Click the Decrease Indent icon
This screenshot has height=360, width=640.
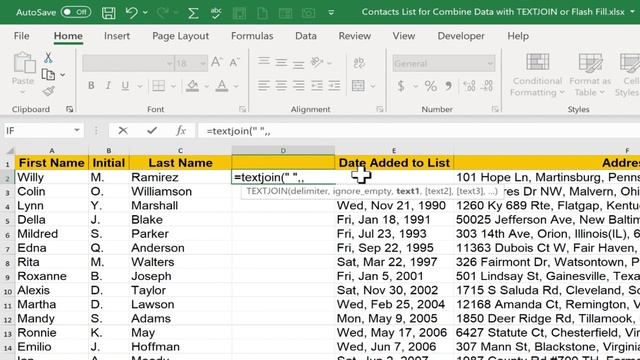point(317,85)
